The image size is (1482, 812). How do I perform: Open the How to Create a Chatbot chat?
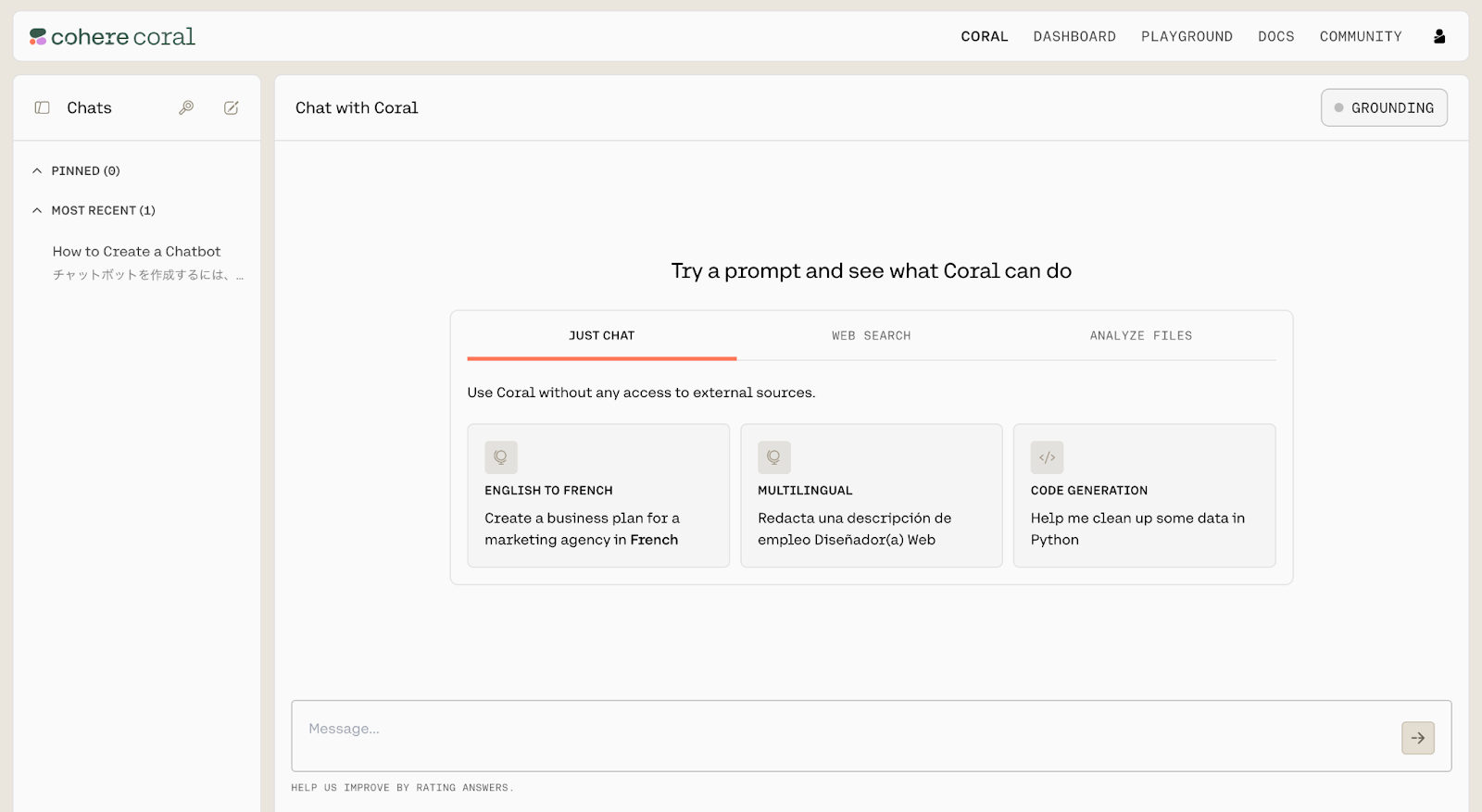(137, 252)
